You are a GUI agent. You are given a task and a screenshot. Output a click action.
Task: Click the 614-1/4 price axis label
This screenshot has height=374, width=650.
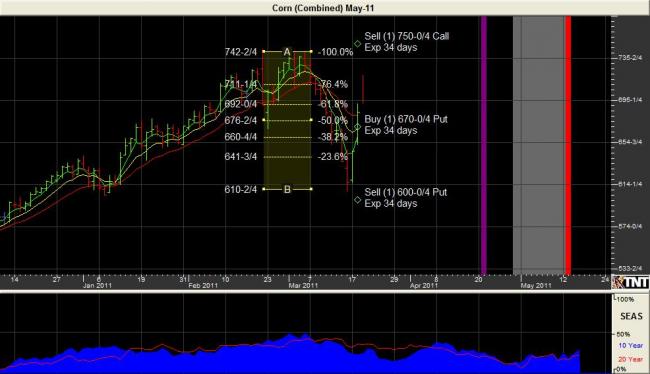[x=629, y=184]
